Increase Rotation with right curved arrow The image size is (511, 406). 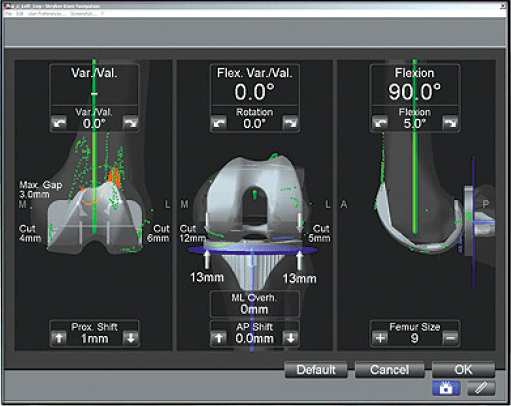(x=290, y=123)
